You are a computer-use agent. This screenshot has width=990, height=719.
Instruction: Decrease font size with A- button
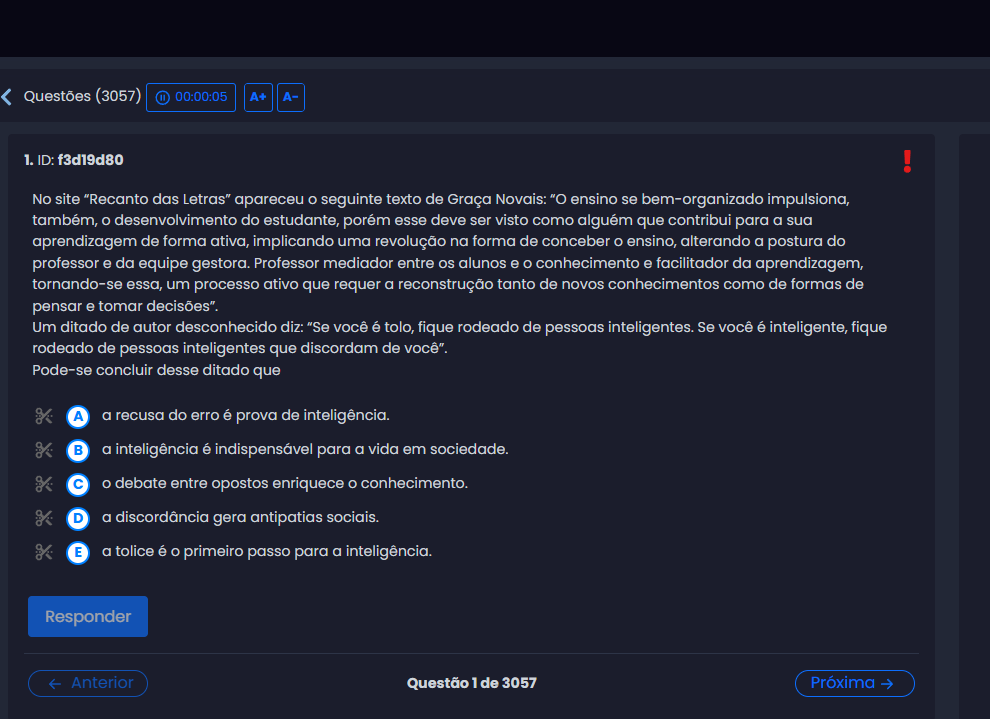[x=290, y=97]
